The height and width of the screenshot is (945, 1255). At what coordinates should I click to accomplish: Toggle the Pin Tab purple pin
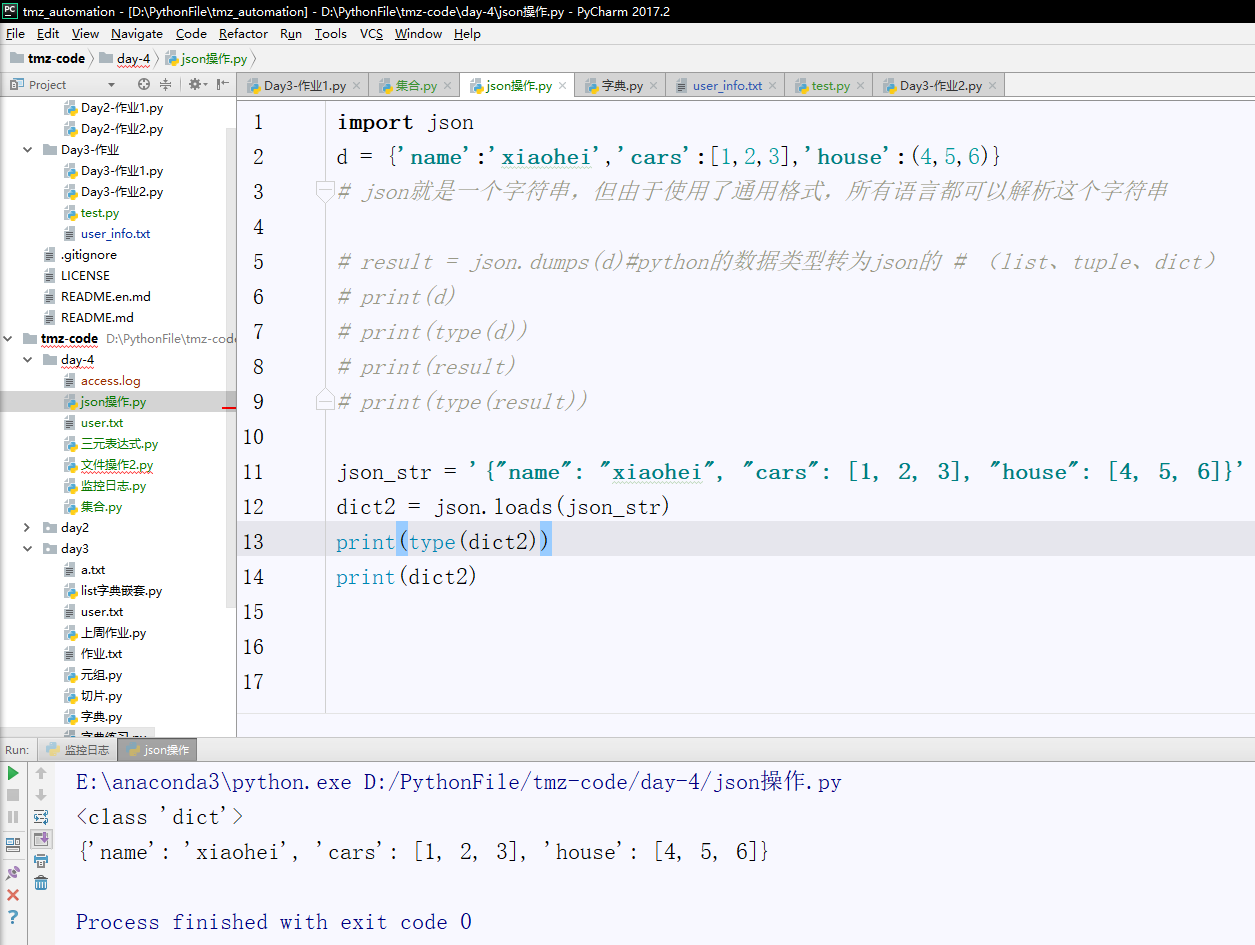pos(13,873)
